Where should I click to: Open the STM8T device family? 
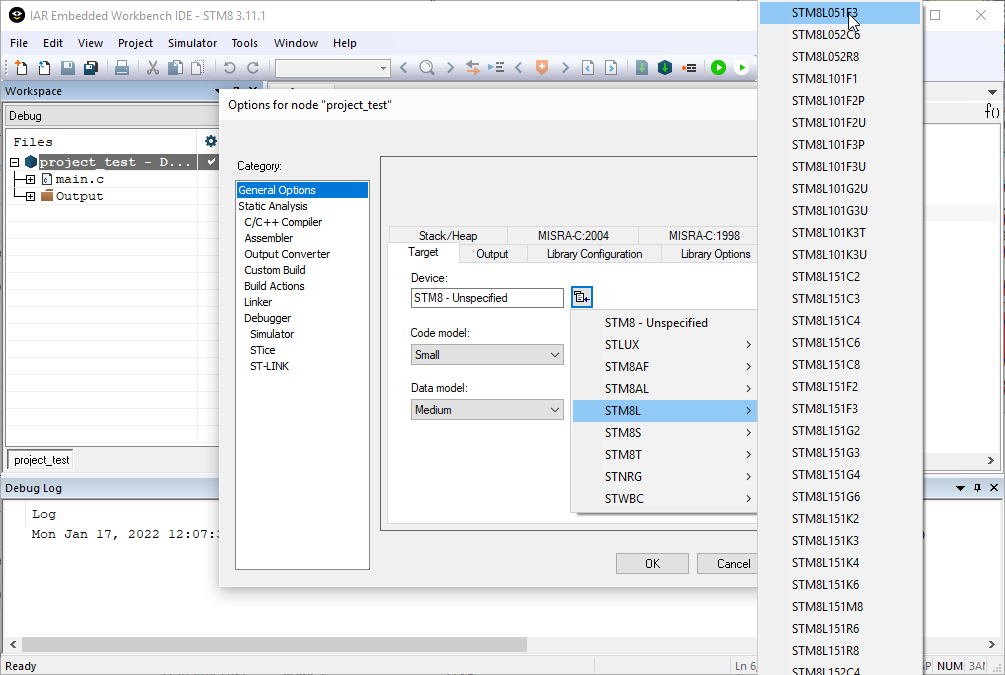tap(664, 454)
